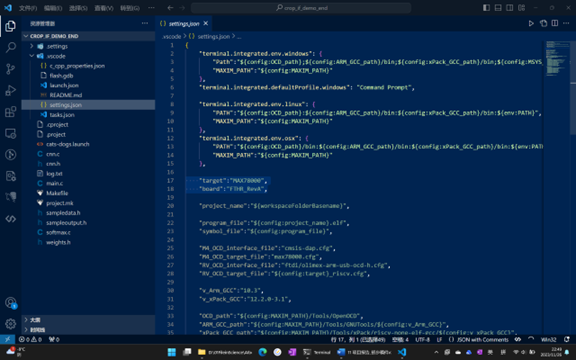Open the Accounts icon with badge
Image resolution: width=576 pixels, height=360 pixels.
(11, 303)
